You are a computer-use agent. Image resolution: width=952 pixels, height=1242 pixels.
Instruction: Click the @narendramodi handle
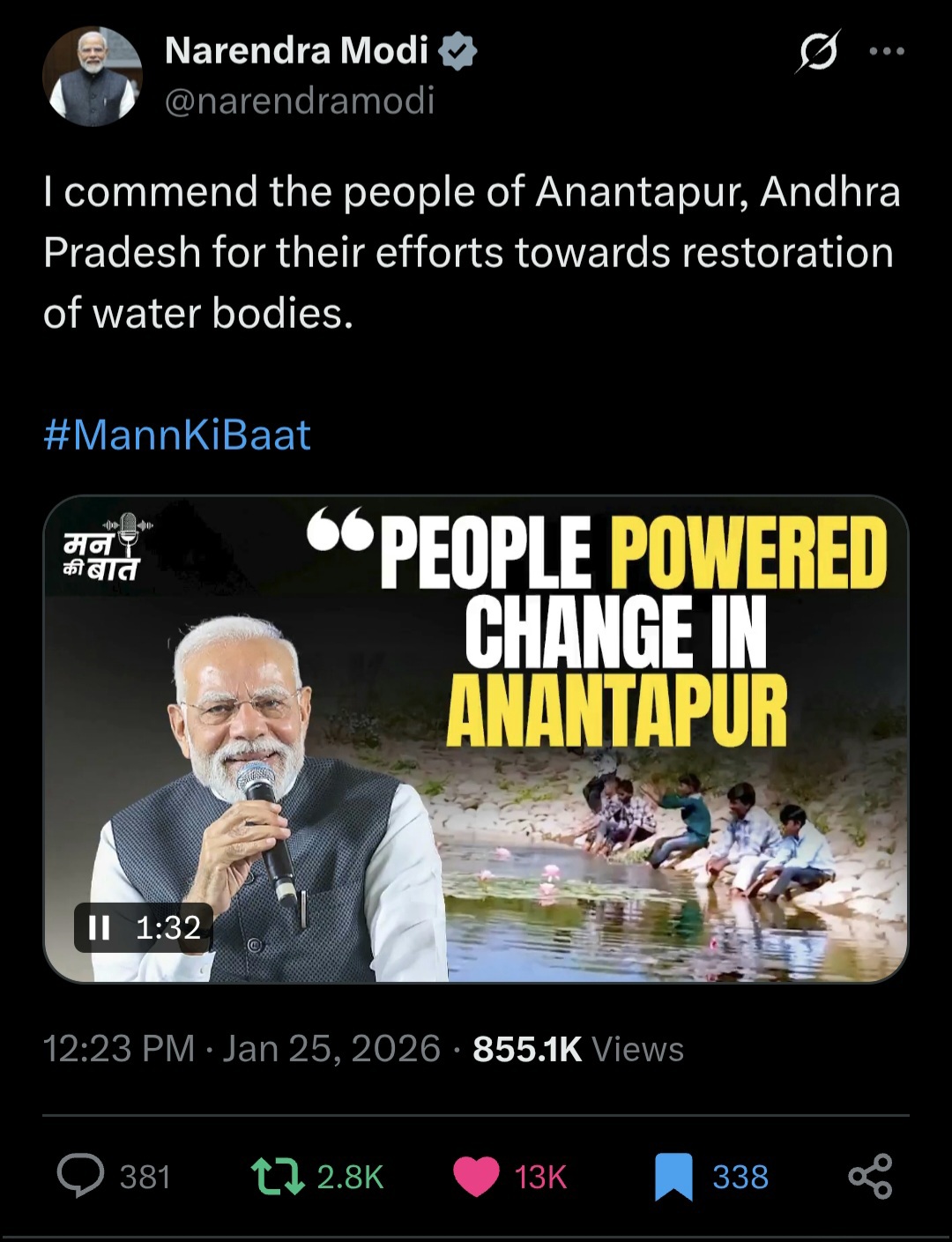300,100
